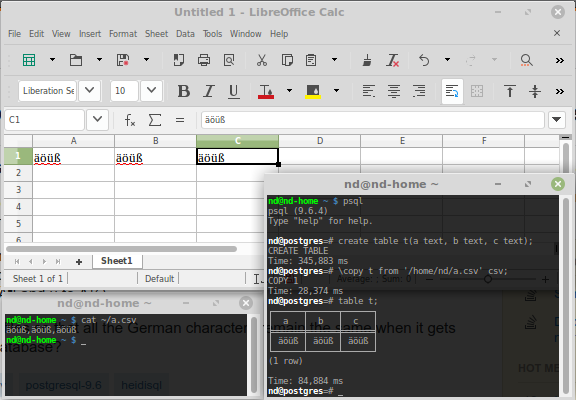Click the Undo arrow icon
Viewport: 576px width, 400px height.
pos(424,60)
